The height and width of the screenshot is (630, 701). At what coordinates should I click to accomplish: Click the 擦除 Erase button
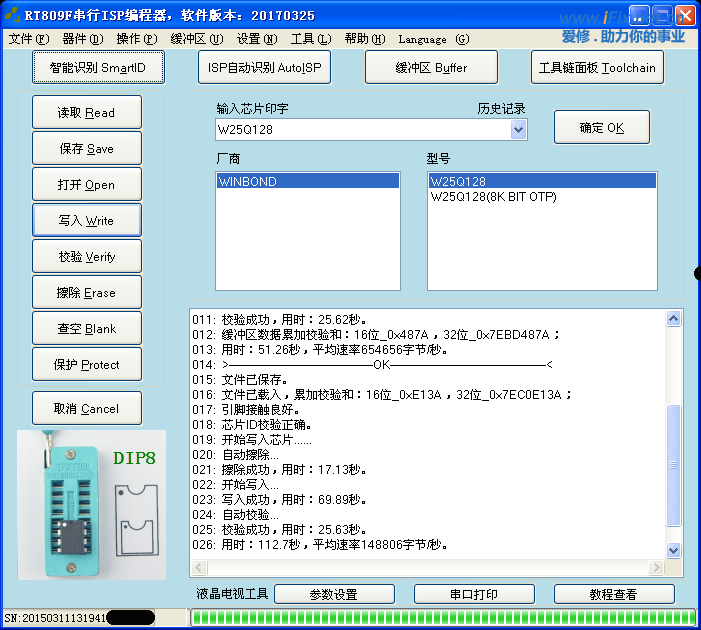[87, 292]
